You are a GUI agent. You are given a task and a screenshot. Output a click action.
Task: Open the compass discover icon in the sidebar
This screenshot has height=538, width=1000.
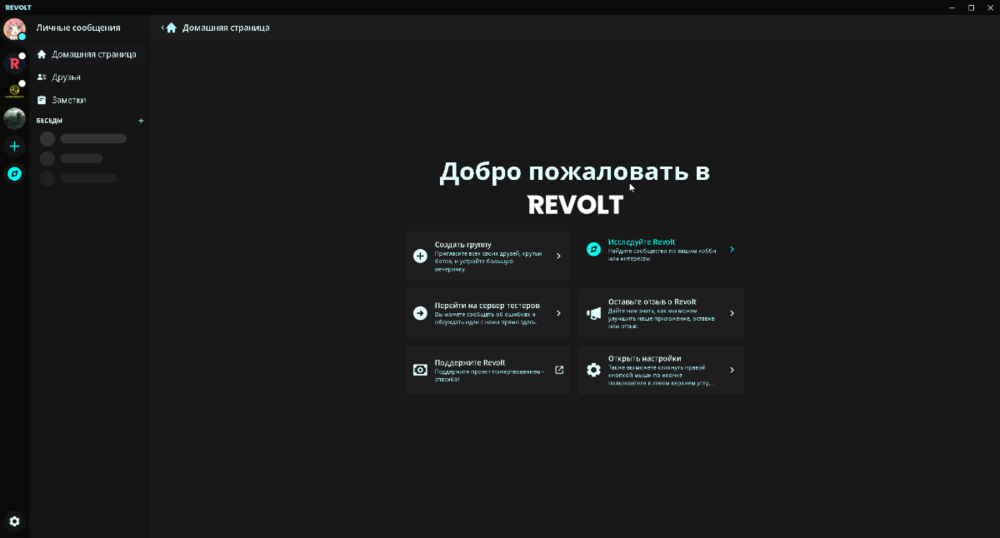pyautogui.click(x=14, y=174)
